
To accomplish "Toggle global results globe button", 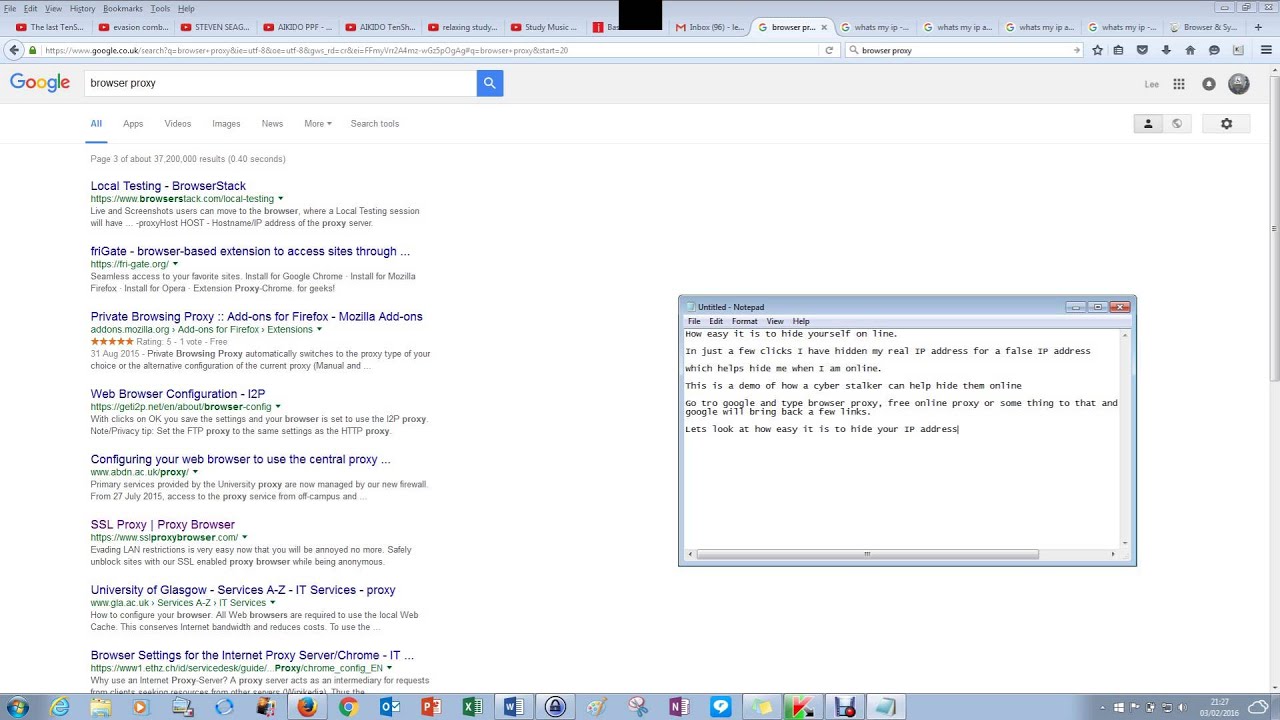I will coord(1176,123).
